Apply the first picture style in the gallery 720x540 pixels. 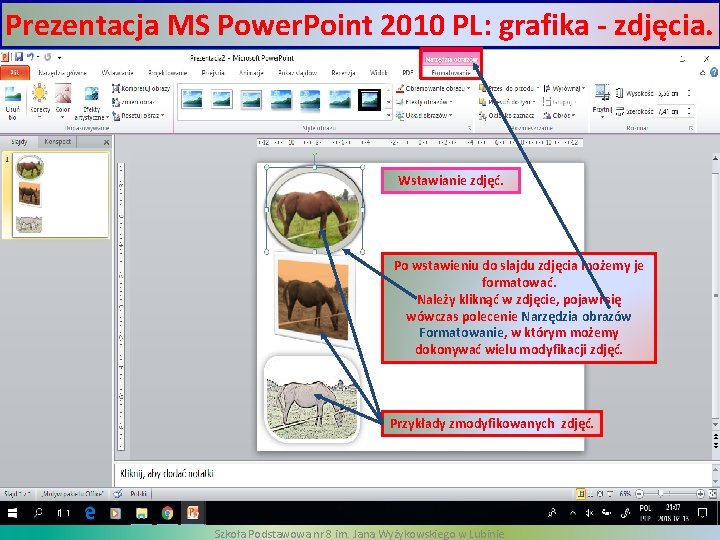click(192, 99)
